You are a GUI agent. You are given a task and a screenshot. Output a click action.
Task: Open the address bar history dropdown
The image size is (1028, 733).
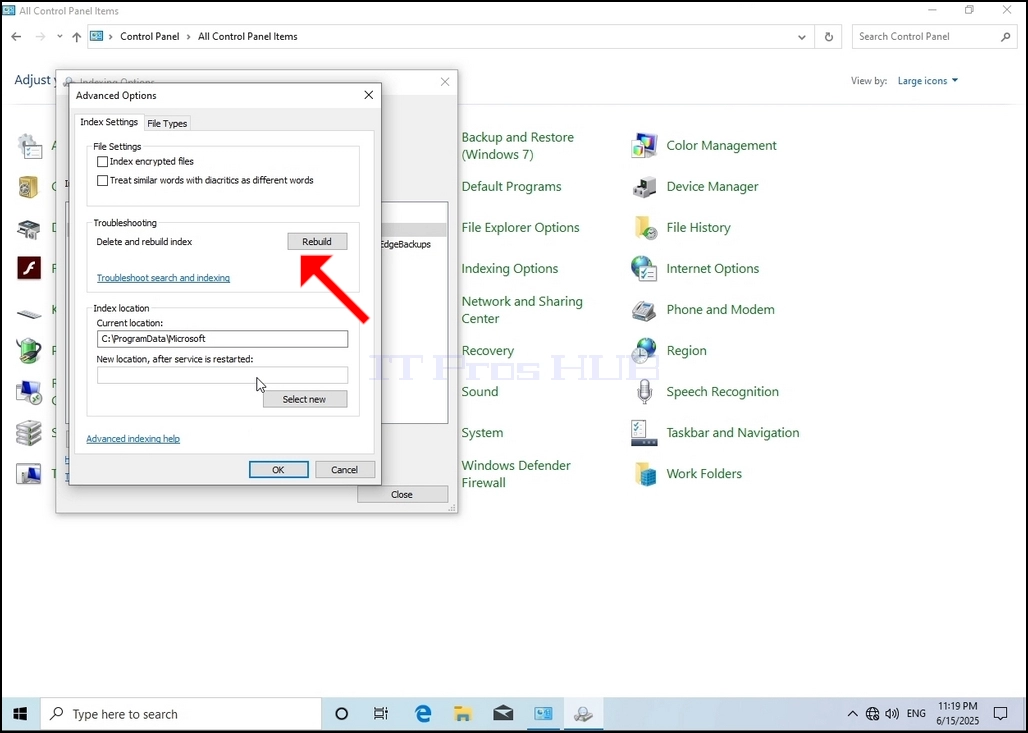click(801, 37)
